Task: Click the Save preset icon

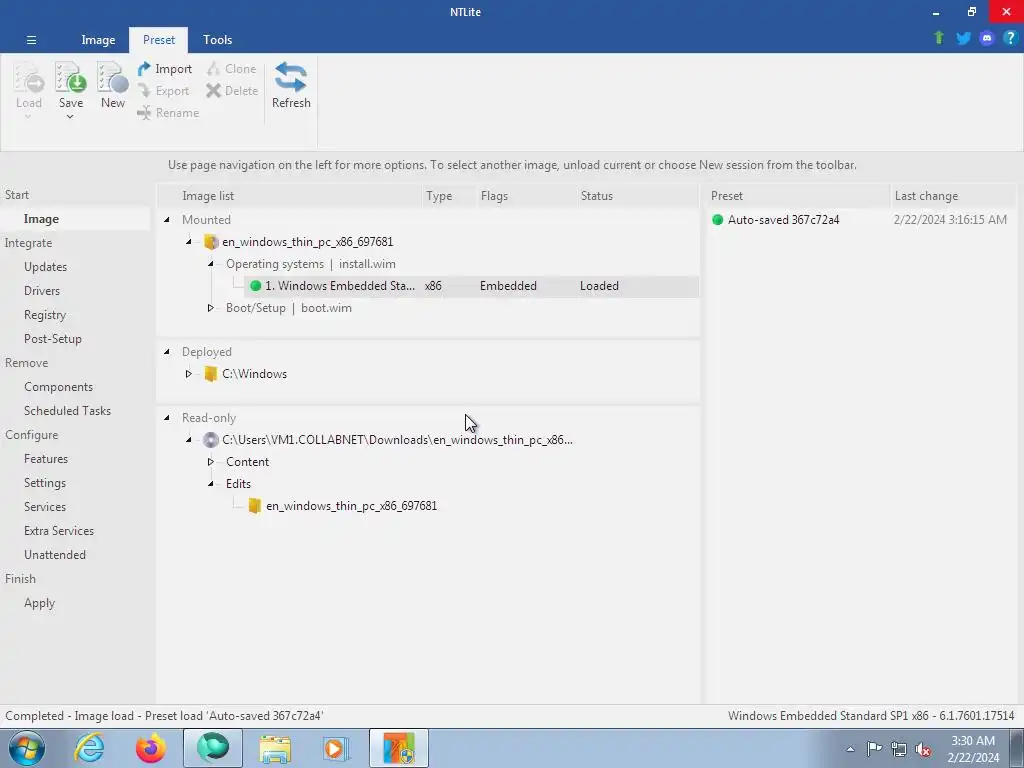Action: (x=71, y=78)
